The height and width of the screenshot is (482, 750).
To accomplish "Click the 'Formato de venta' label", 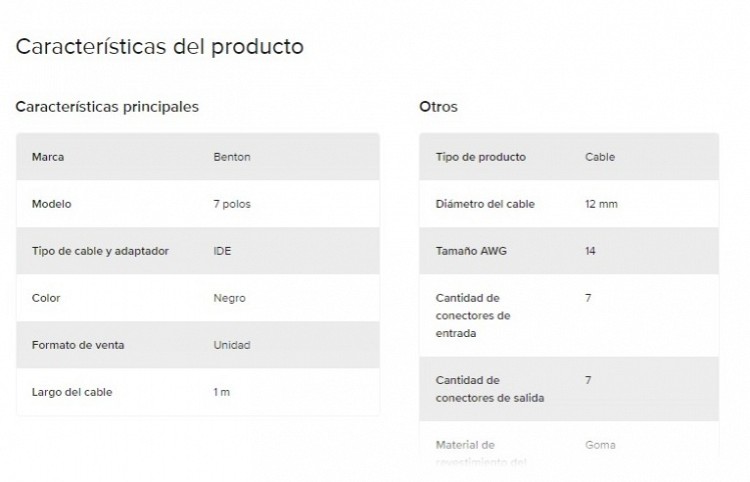I will pos(77,345).
